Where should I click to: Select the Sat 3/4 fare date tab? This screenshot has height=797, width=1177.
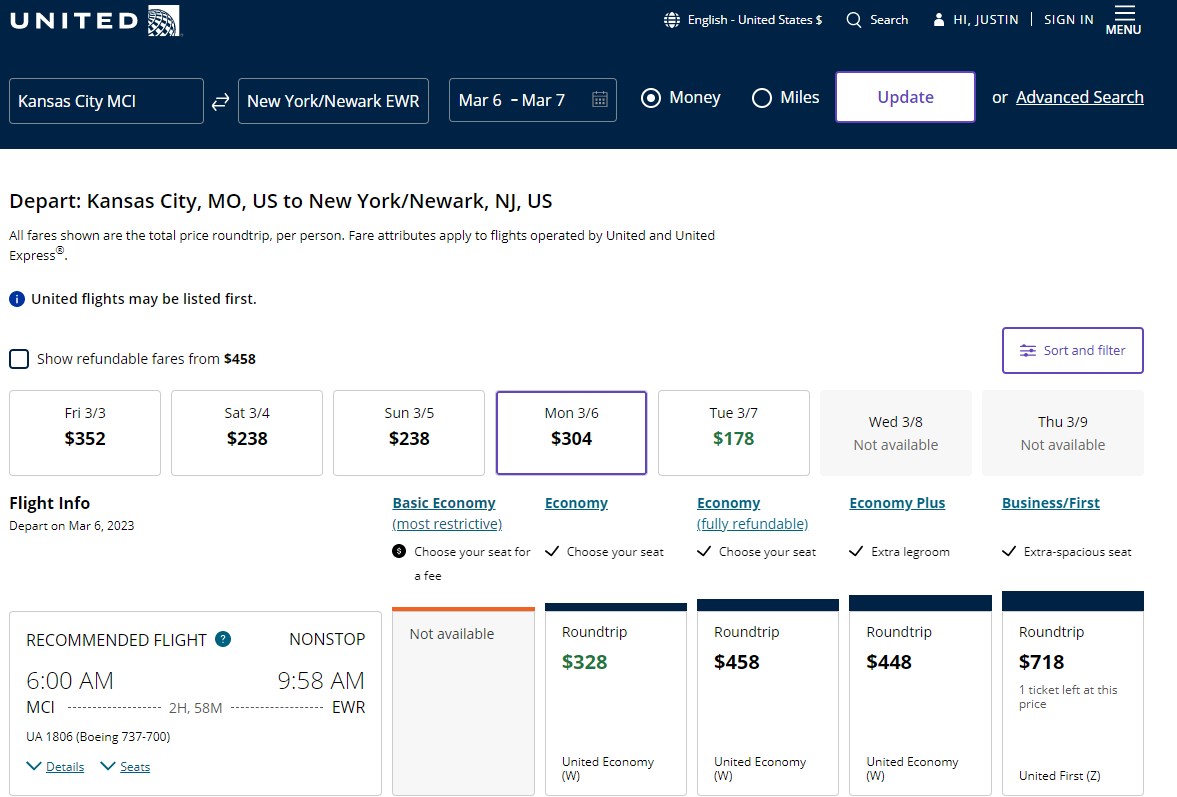pyautogui.click(x=246, y=432)
